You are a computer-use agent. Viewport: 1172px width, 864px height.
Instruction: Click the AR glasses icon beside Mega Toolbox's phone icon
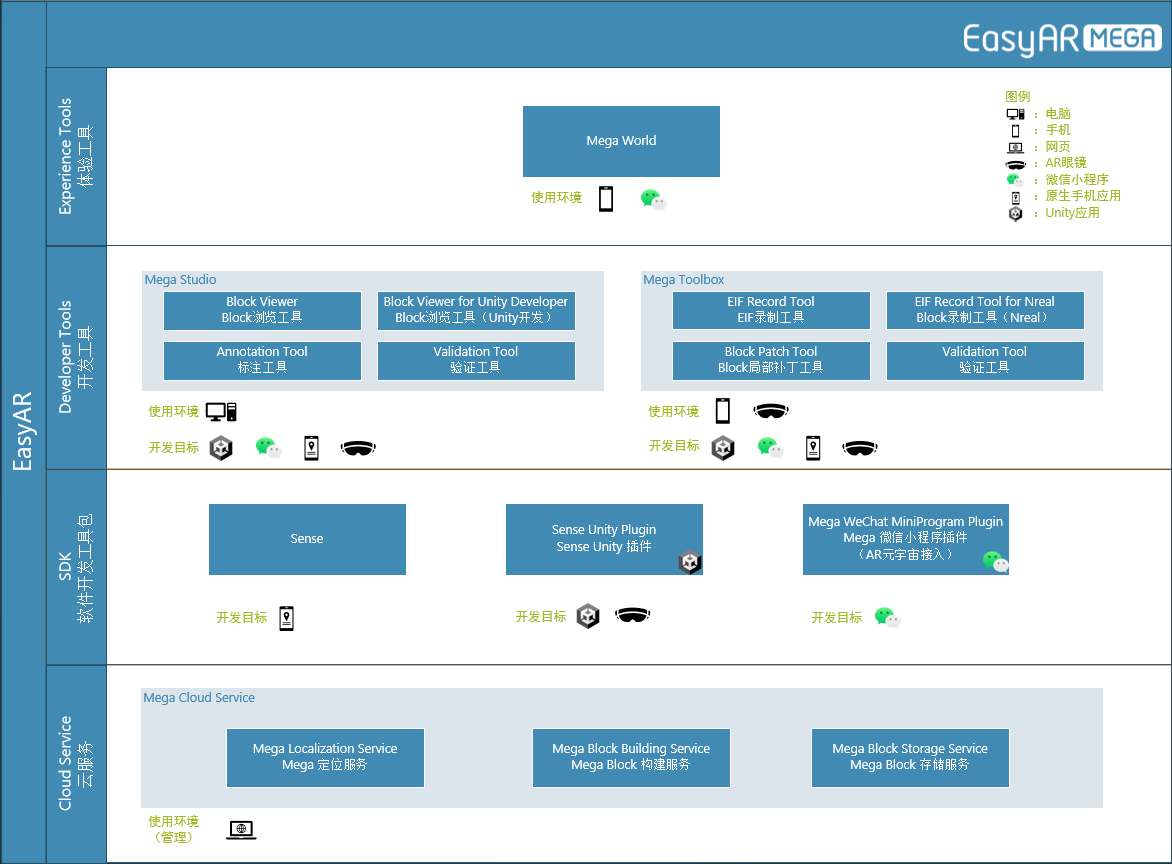[770, 411]
